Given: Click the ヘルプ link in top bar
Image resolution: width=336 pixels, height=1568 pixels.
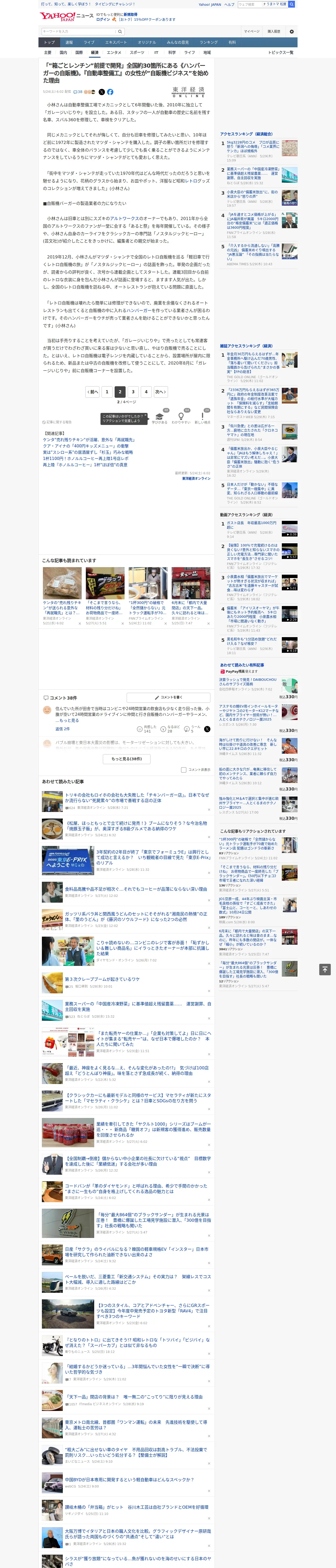Looking at the screenshot, I should pos(229,4).
